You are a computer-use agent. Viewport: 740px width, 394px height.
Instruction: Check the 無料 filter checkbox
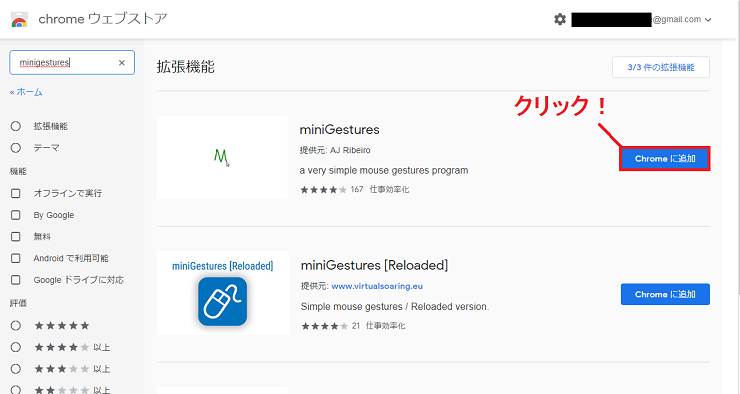click(x=16, y=236)
